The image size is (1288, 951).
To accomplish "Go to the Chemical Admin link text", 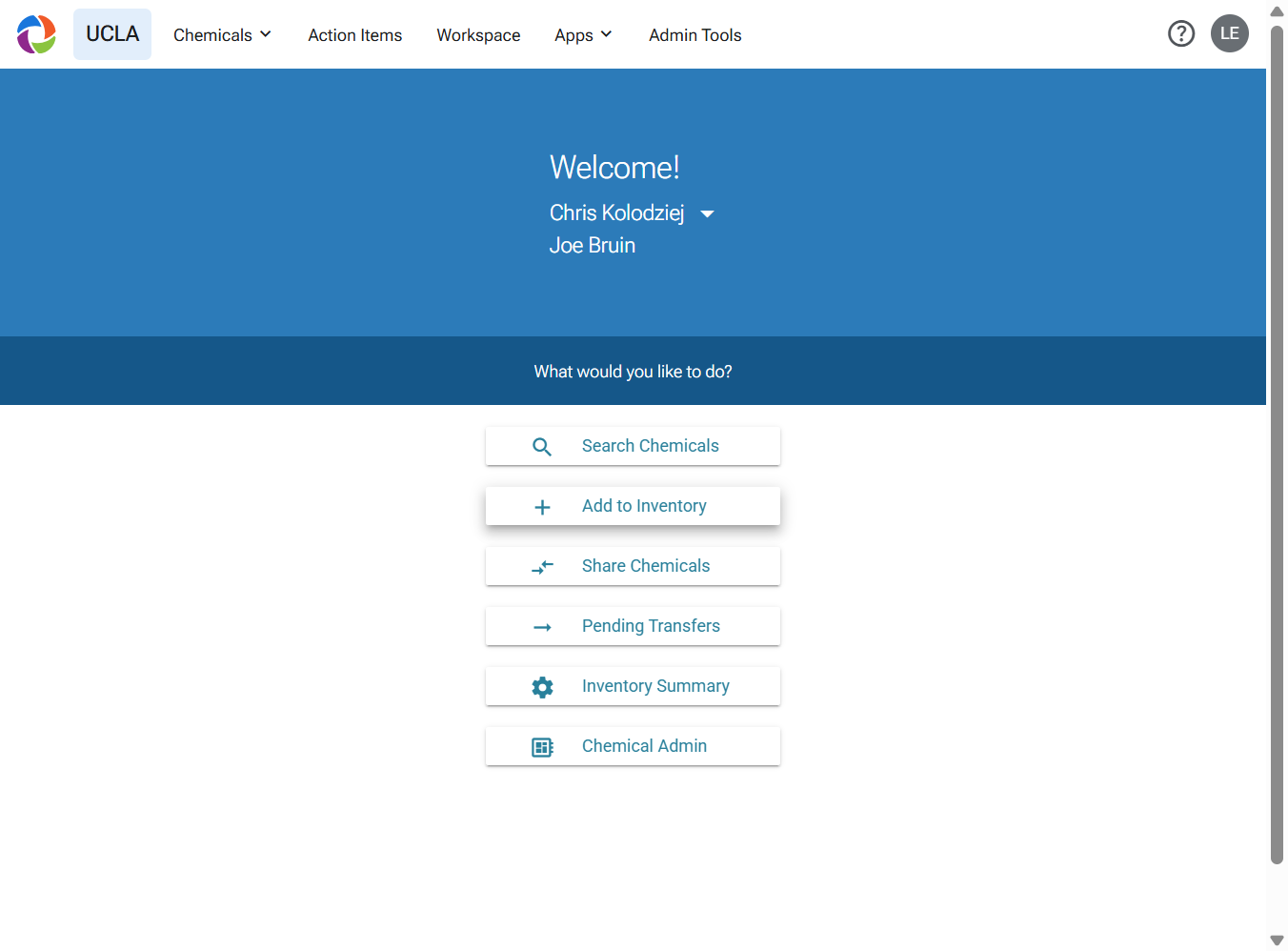I will [644, 746].
